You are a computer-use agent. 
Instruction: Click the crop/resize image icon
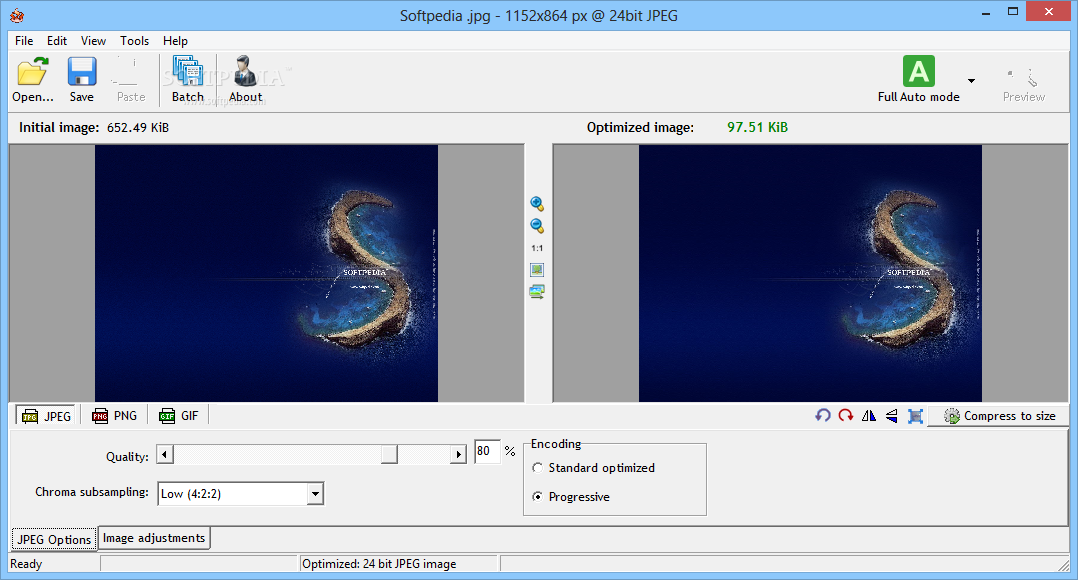pyautogui.click(x=915, y=416)
